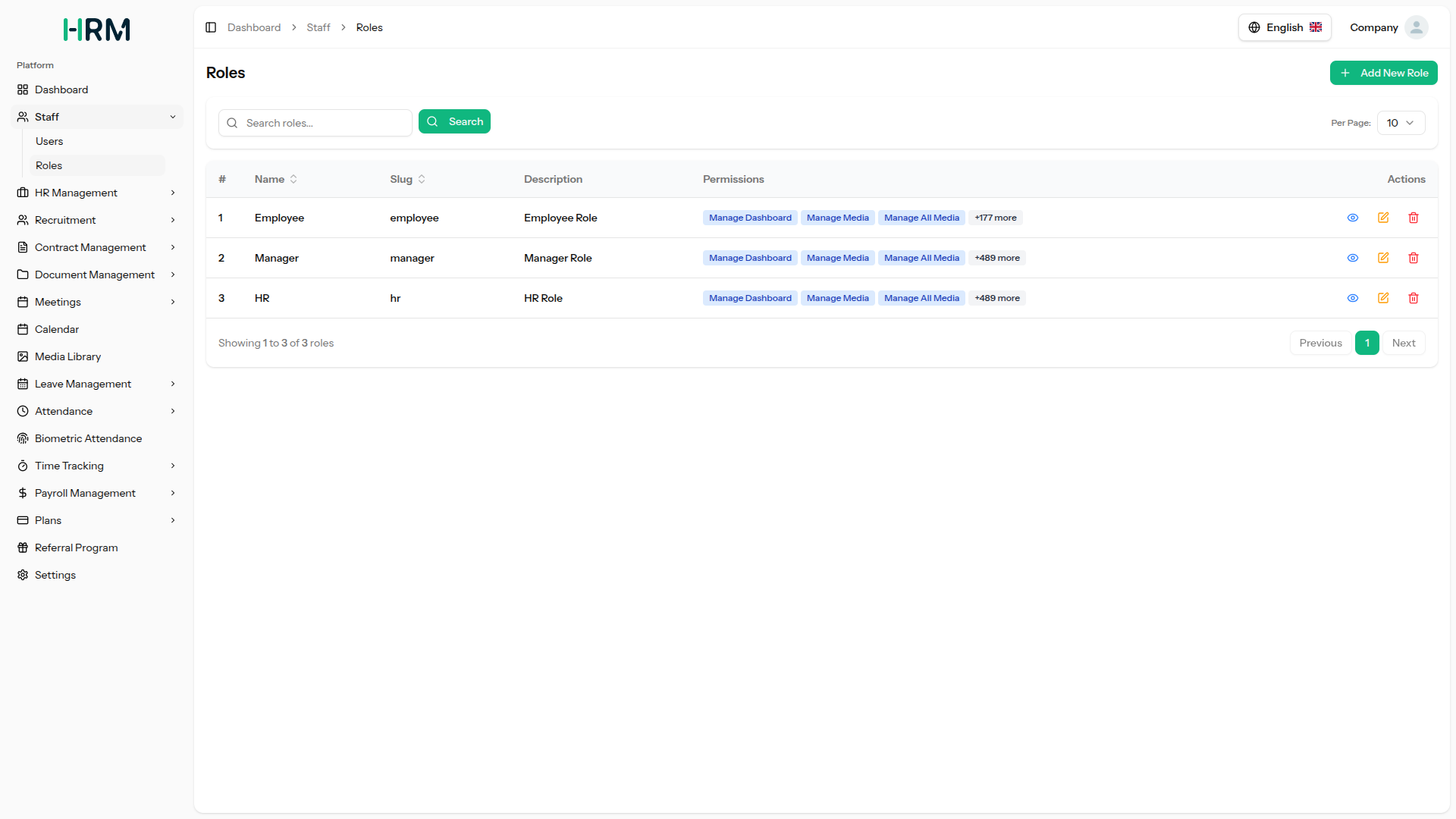Open the Media Library sidebar item
This screenshot has width=1456, height=819.
pos(67,356)
